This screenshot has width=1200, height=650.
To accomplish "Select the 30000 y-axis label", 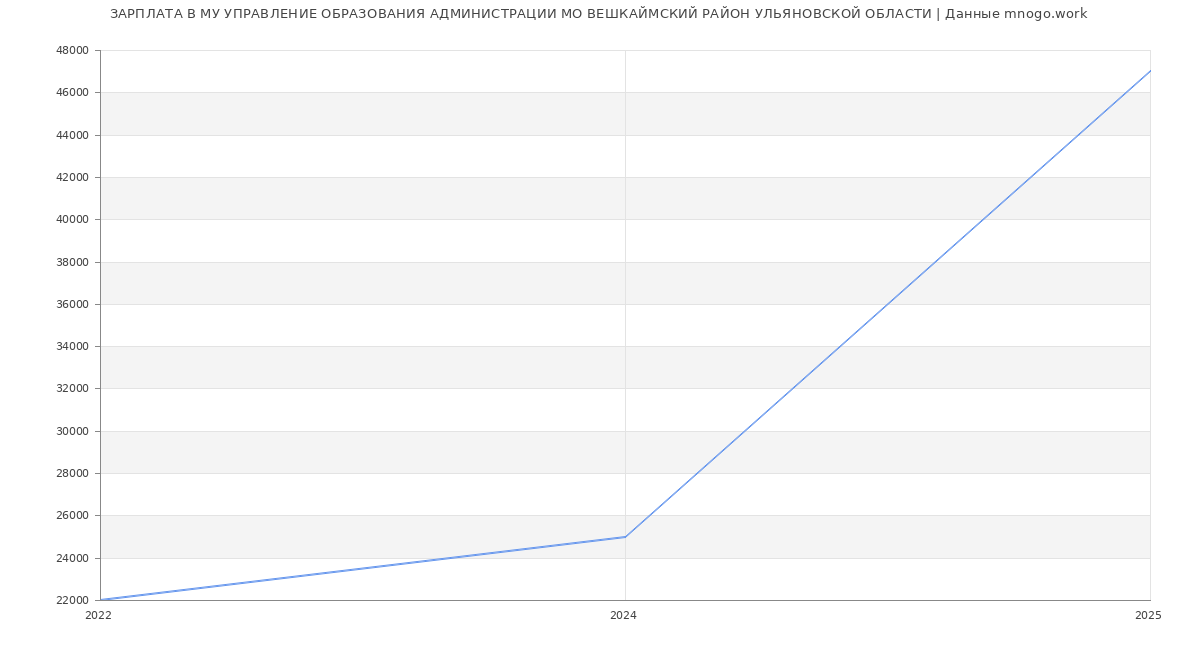I will [x=73, y=432].
